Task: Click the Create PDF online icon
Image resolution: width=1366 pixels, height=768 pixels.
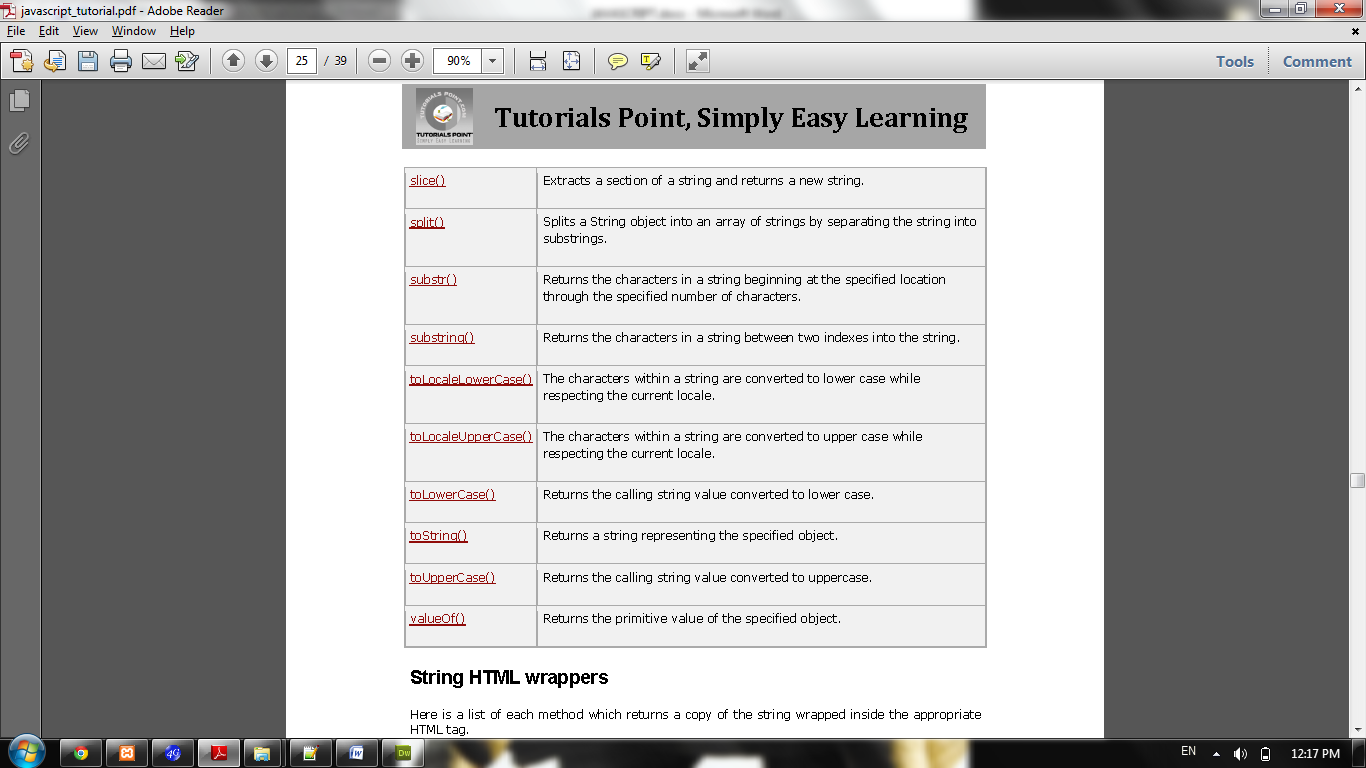Action: (22, 61)
